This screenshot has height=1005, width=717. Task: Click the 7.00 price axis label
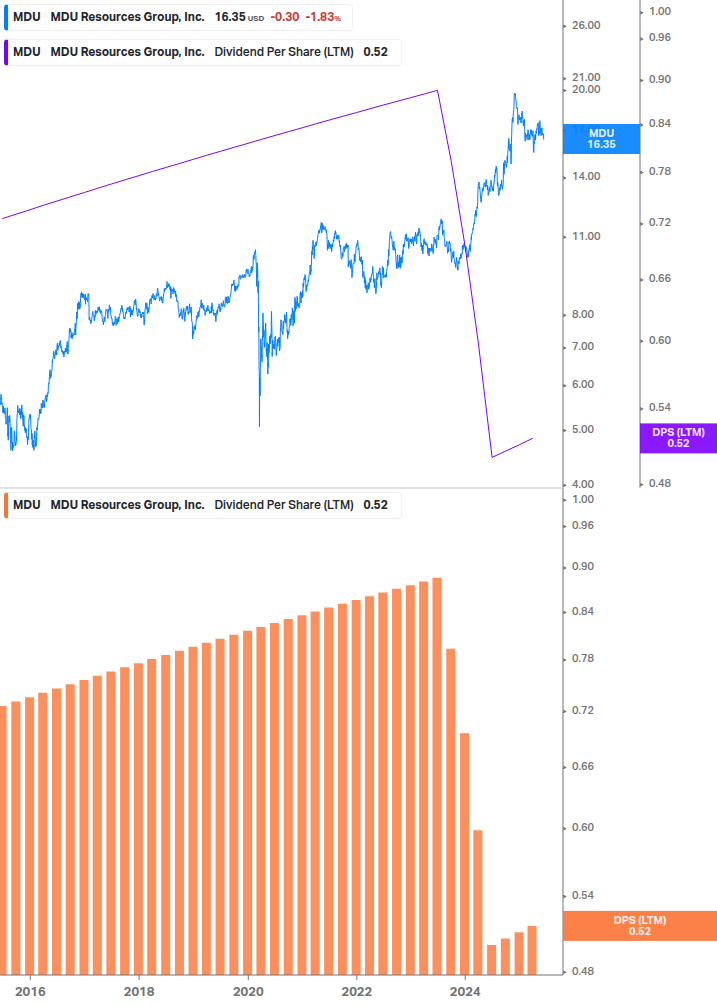coord(583,347)
